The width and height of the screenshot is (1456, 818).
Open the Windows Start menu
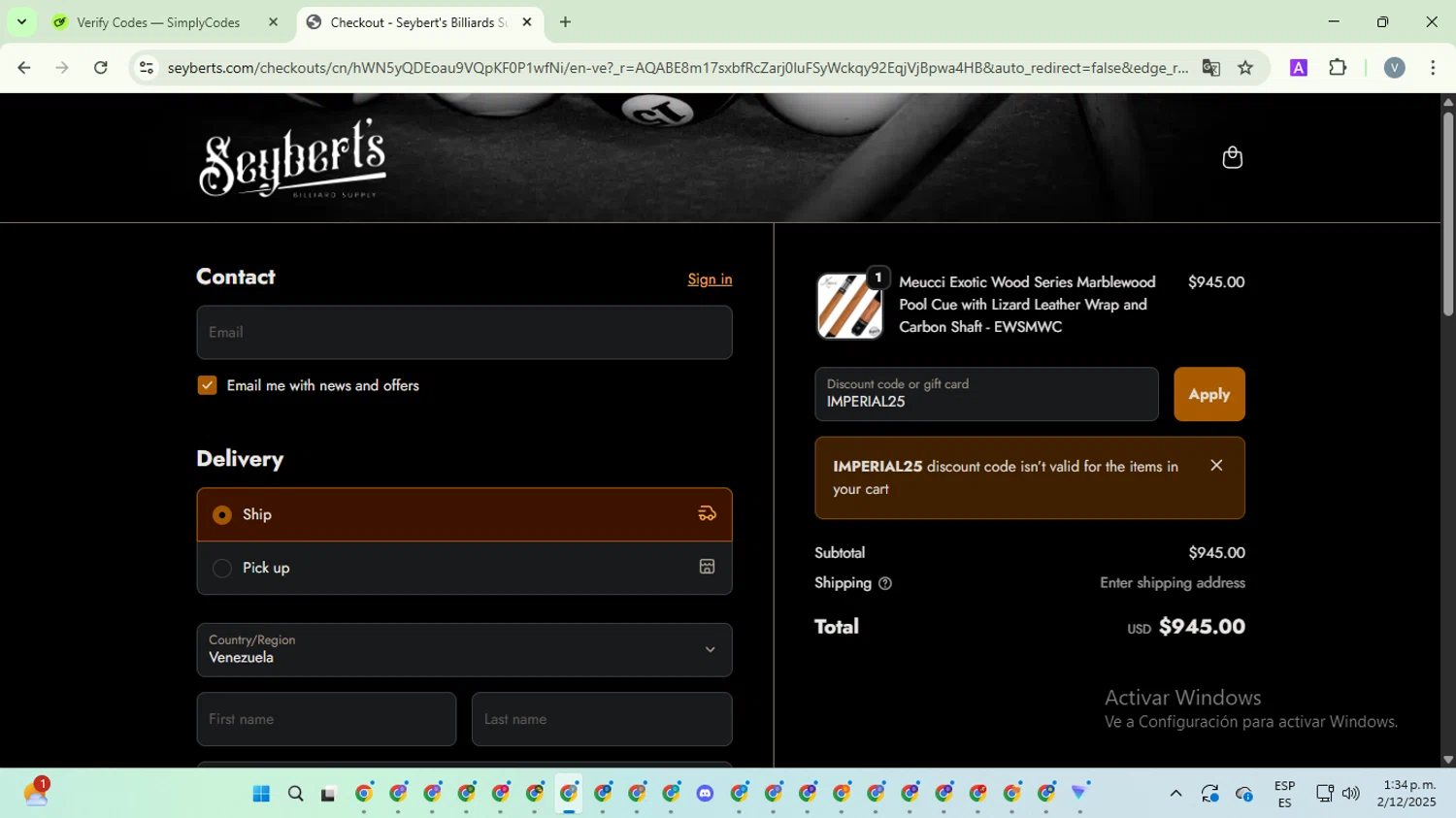click(261, 794)
